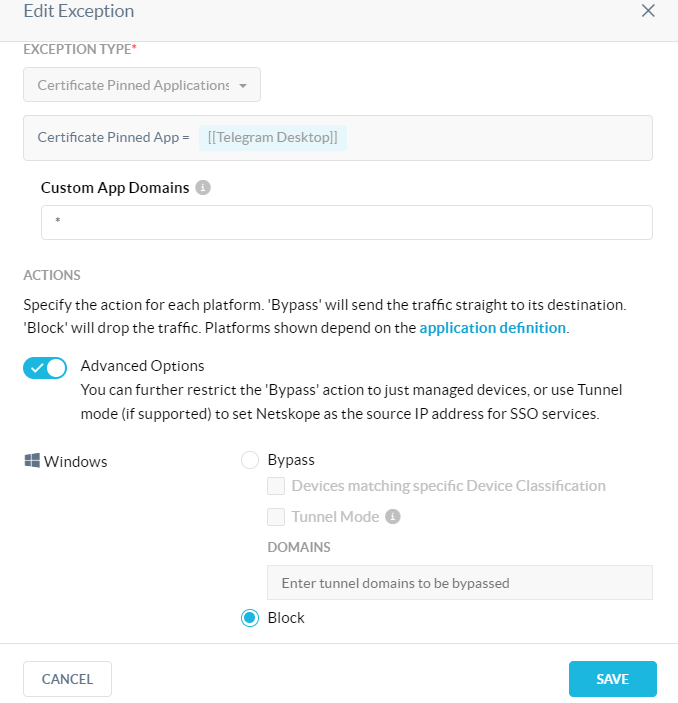Check Devices matching specific Device Classification

pos(276,486)
